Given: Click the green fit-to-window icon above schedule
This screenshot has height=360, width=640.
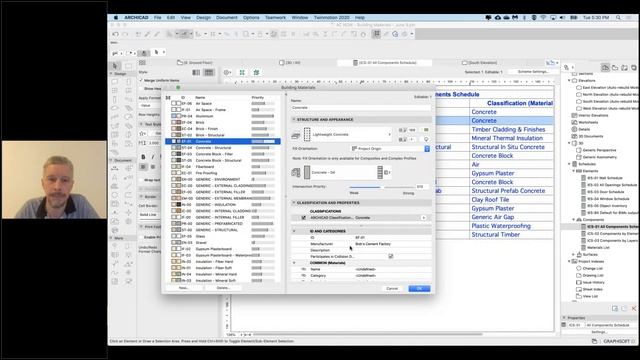Looking at the screenshot, I should 242,72.
